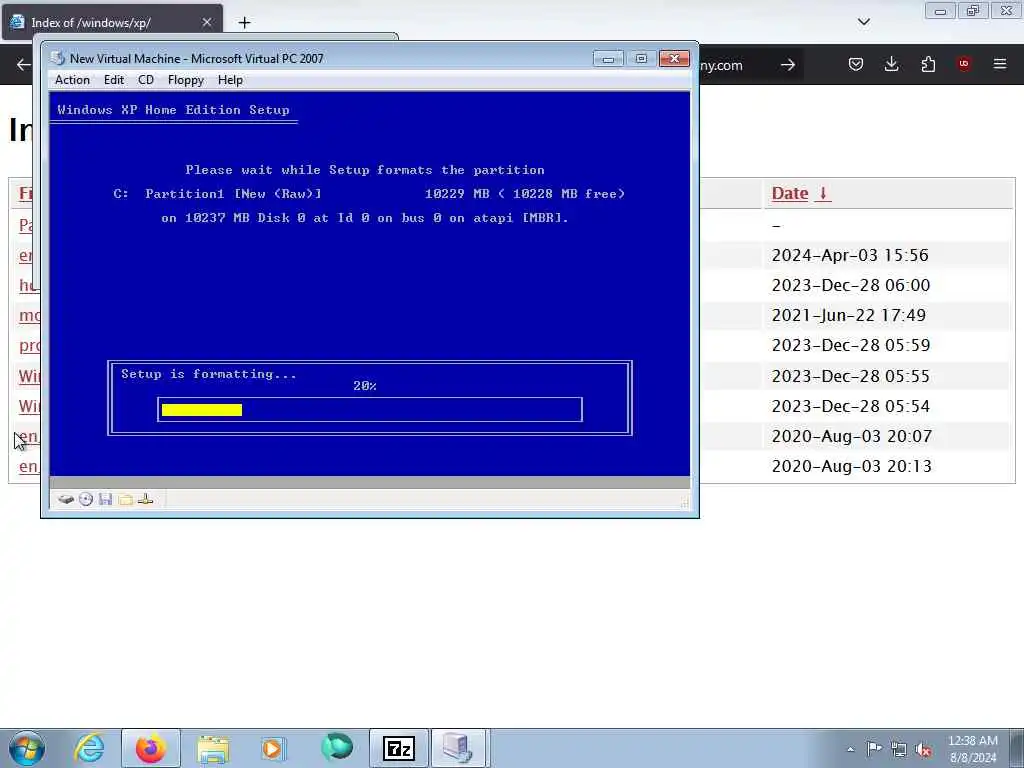Open the Firefox hamburger application menu
Viewport: 1024px width, 768px height.
click(1000, 64)
